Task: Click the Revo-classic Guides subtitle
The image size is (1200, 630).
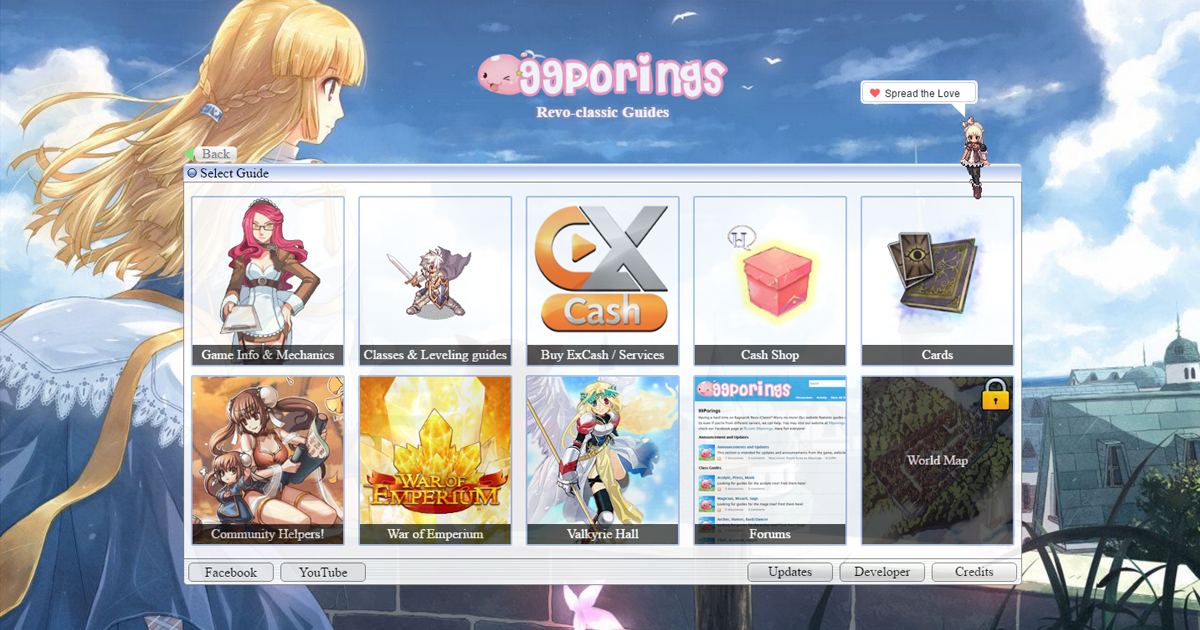Action: (603, 112)
